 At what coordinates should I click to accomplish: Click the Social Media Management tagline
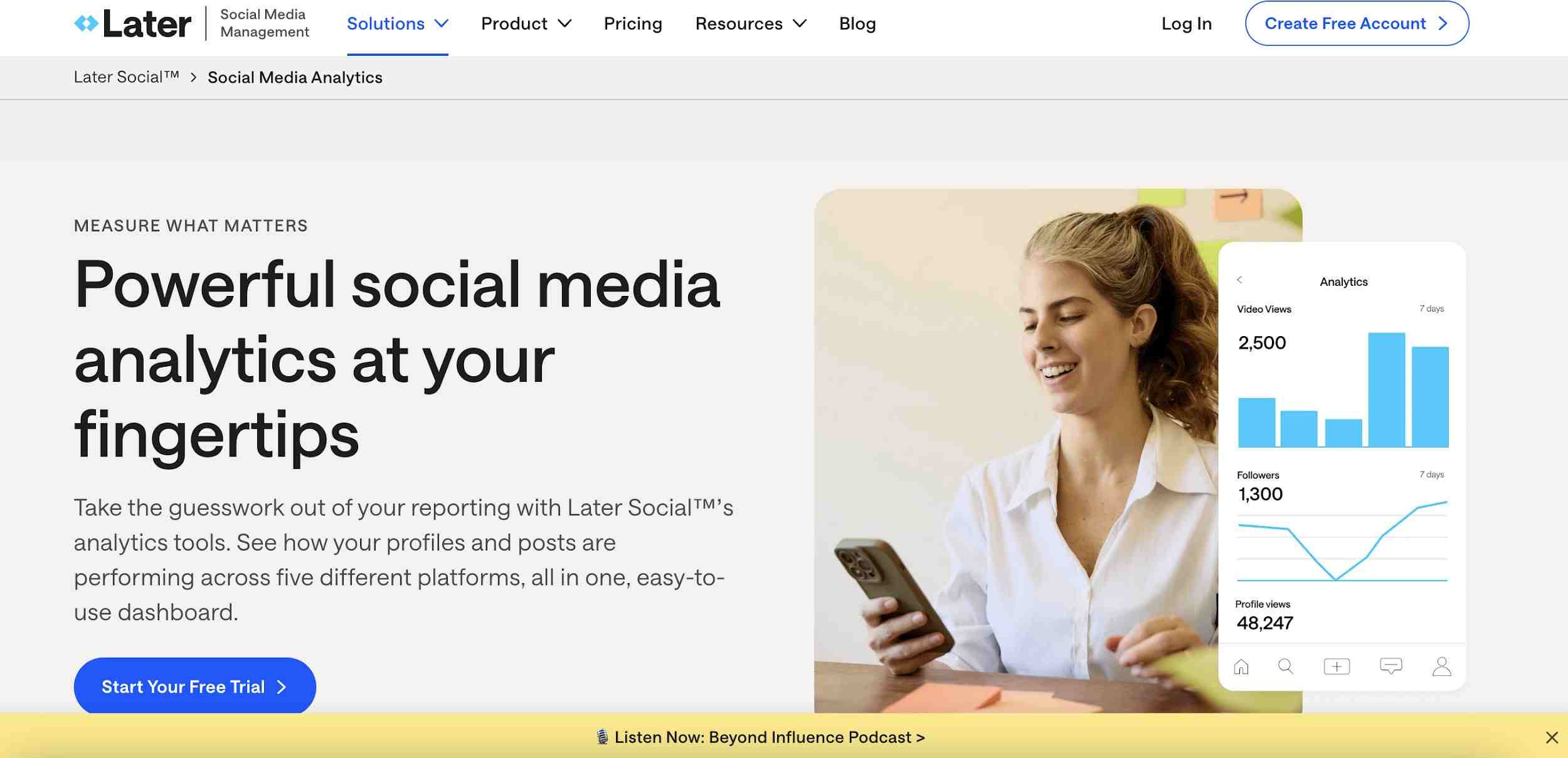pos(264,23)
